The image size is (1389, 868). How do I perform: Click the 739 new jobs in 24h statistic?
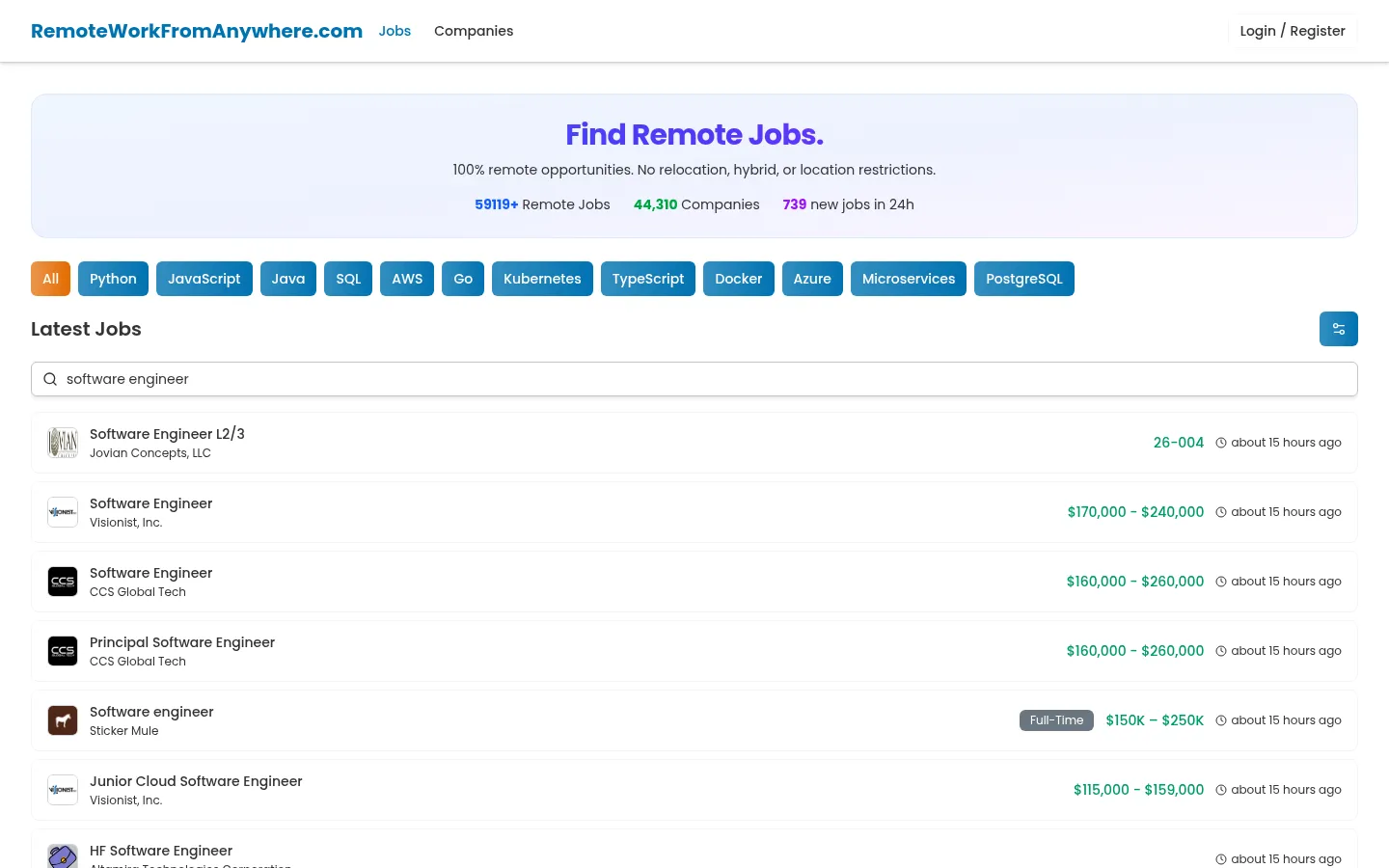point(848,204)
